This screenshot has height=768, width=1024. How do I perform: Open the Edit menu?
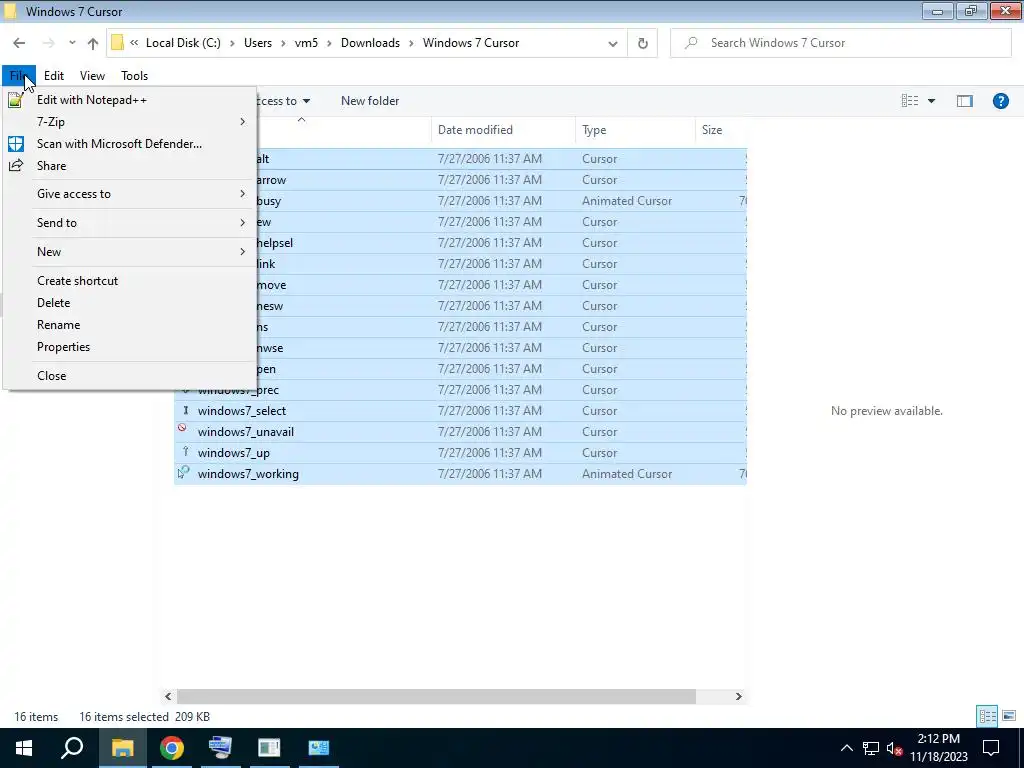tap(54, 76)
